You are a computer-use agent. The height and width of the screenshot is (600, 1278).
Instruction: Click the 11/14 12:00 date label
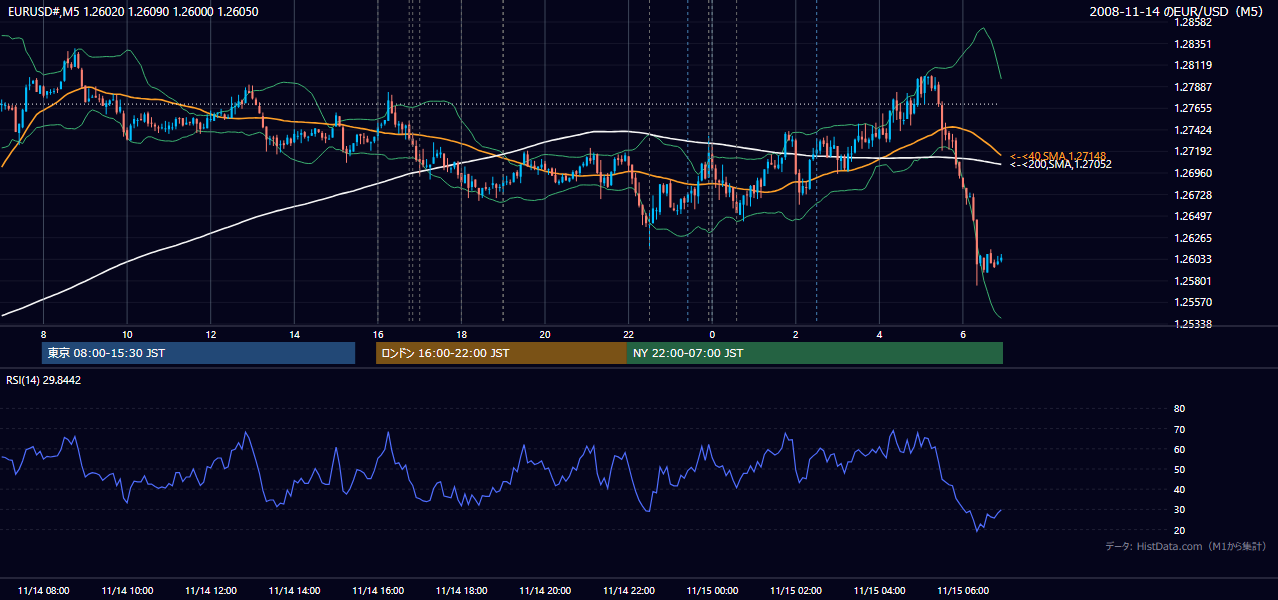tap(211, 591)
